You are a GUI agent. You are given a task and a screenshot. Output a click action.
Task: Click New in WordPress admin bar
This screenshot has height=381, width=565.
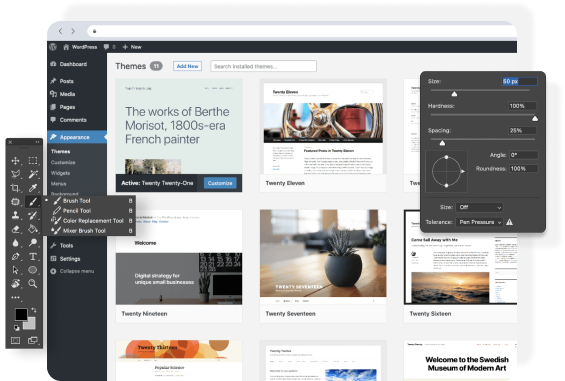132,47
